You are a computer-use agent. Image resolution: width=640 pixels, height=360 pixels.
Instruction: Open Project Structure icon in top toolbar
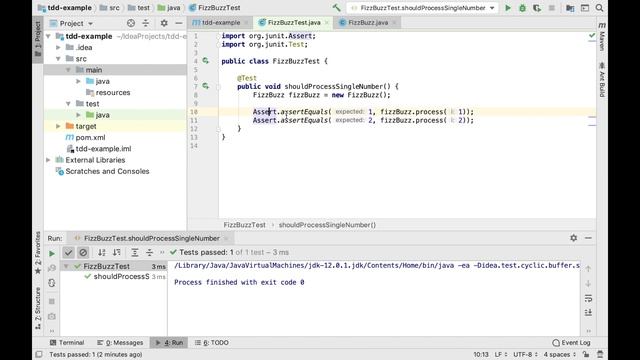point(570,8)
